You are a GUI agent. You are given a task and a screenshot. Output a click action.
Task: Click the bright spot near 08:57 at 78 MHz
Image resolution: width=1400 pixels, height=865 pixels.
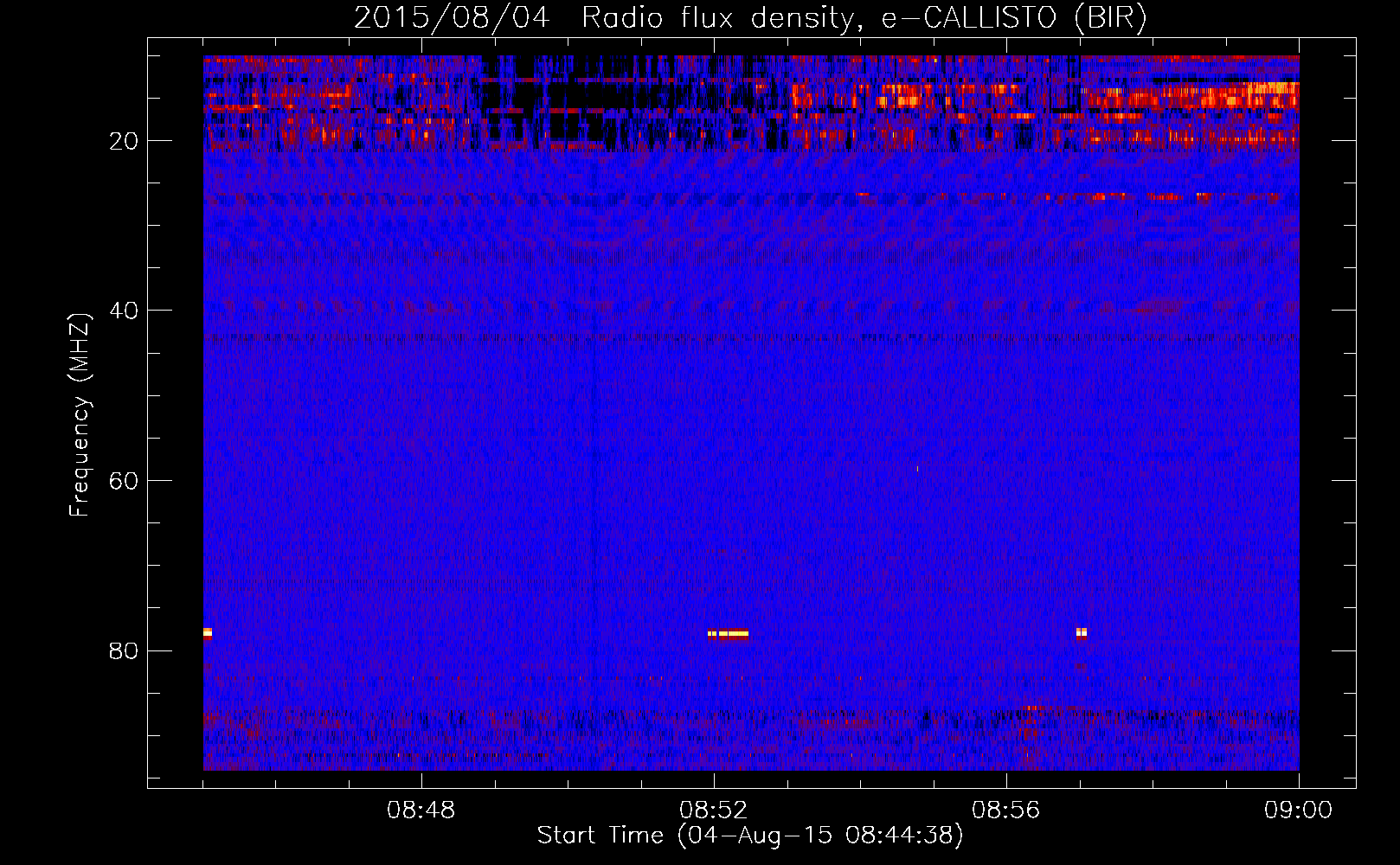coord(1082,633)
